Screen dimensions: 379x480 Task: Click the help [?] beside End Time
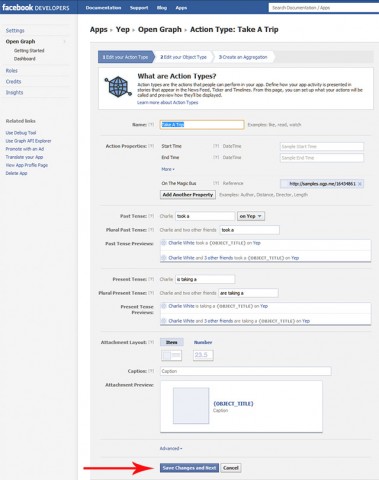coord(216,157)
